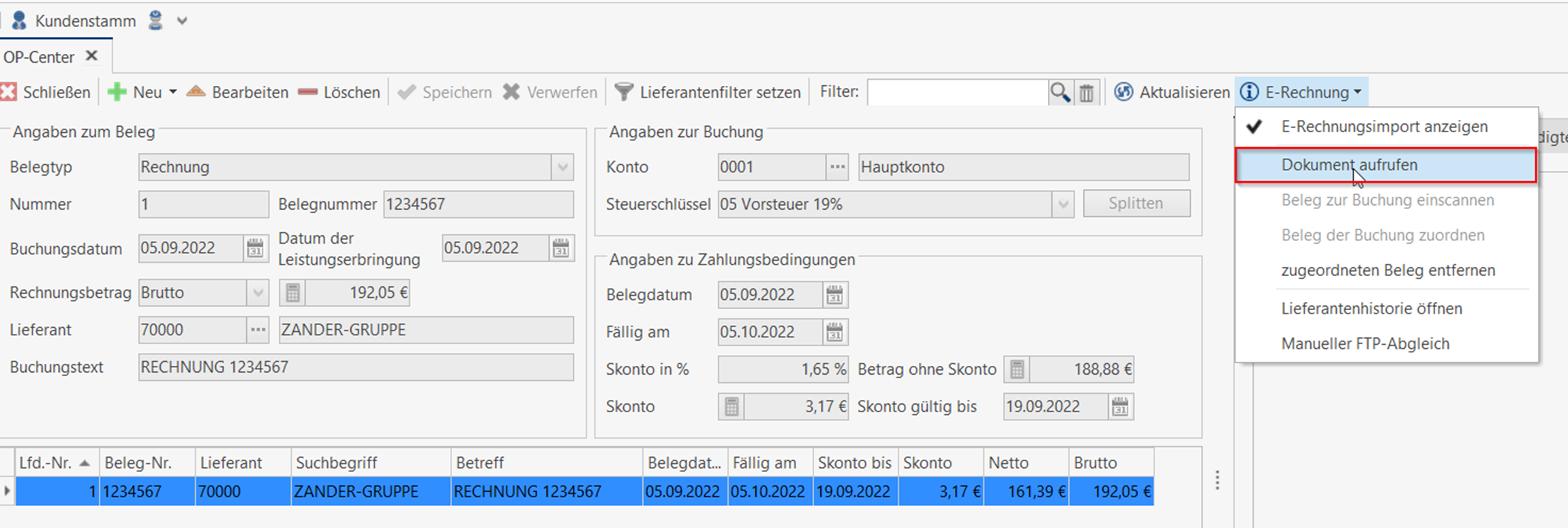Open the Fällig am calendar picker
Screen dimensions: 1568x528
(834, 332)
